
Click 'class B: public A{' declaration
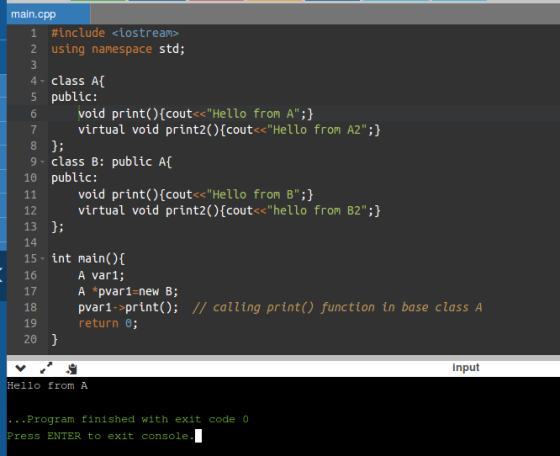pos(111,162)
